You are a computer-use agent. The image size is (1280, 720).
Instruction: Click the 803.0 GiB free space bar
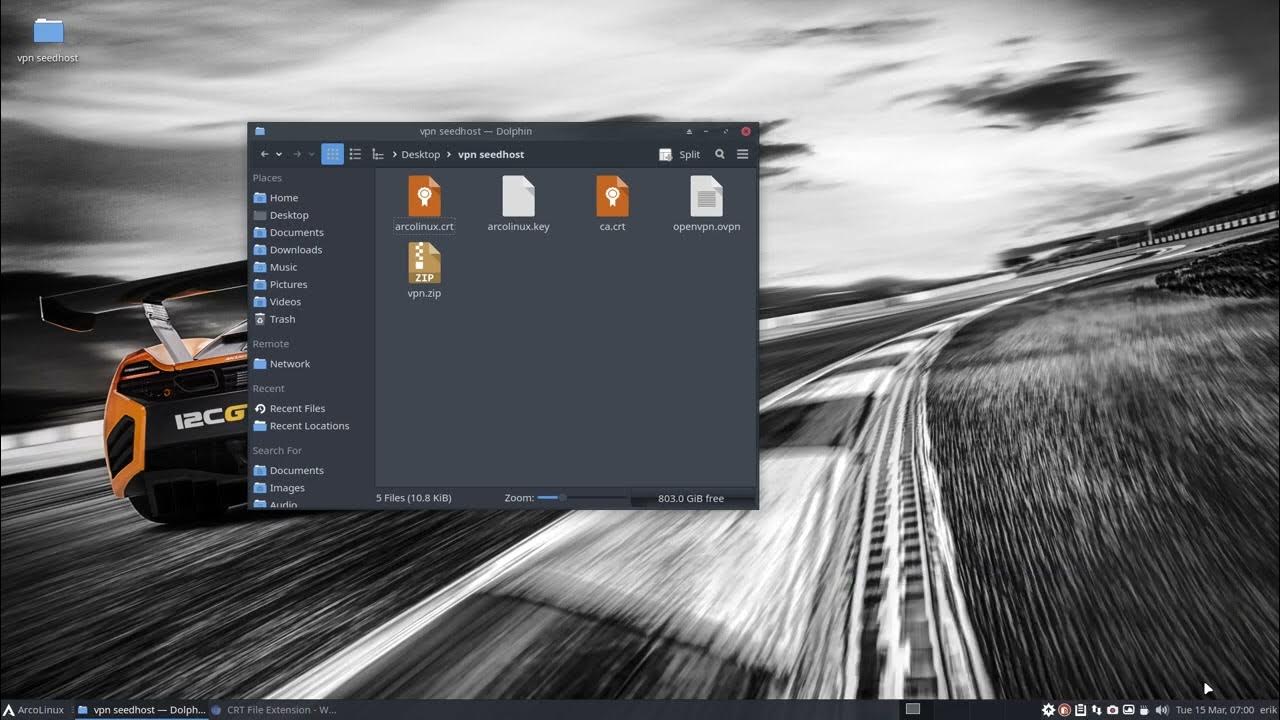(x=691, y=498)
